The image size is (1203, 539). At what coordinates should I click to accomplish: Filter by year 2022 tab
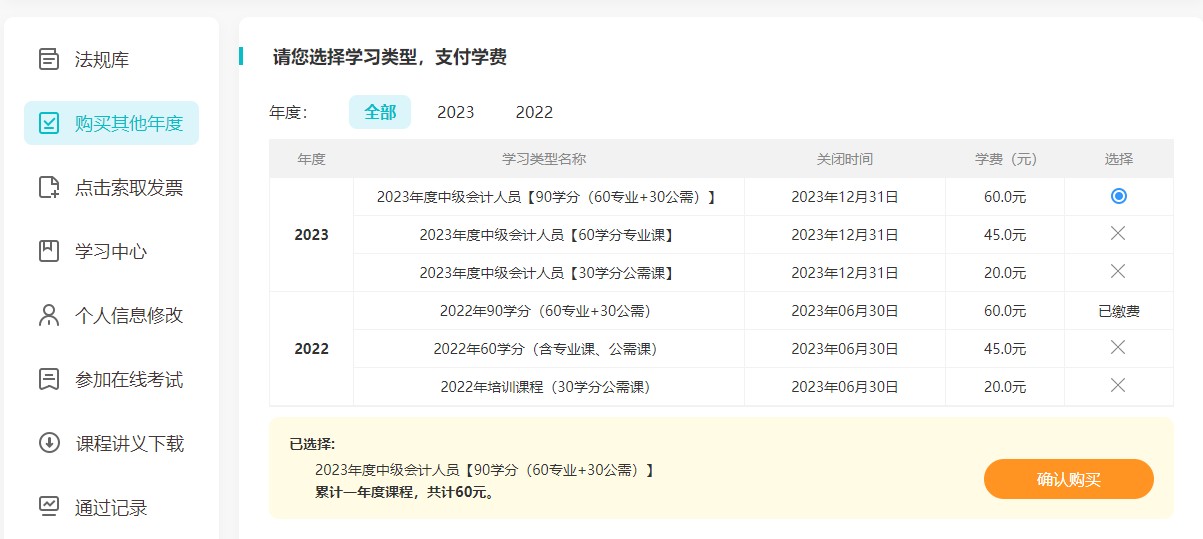tap(534, 112)
